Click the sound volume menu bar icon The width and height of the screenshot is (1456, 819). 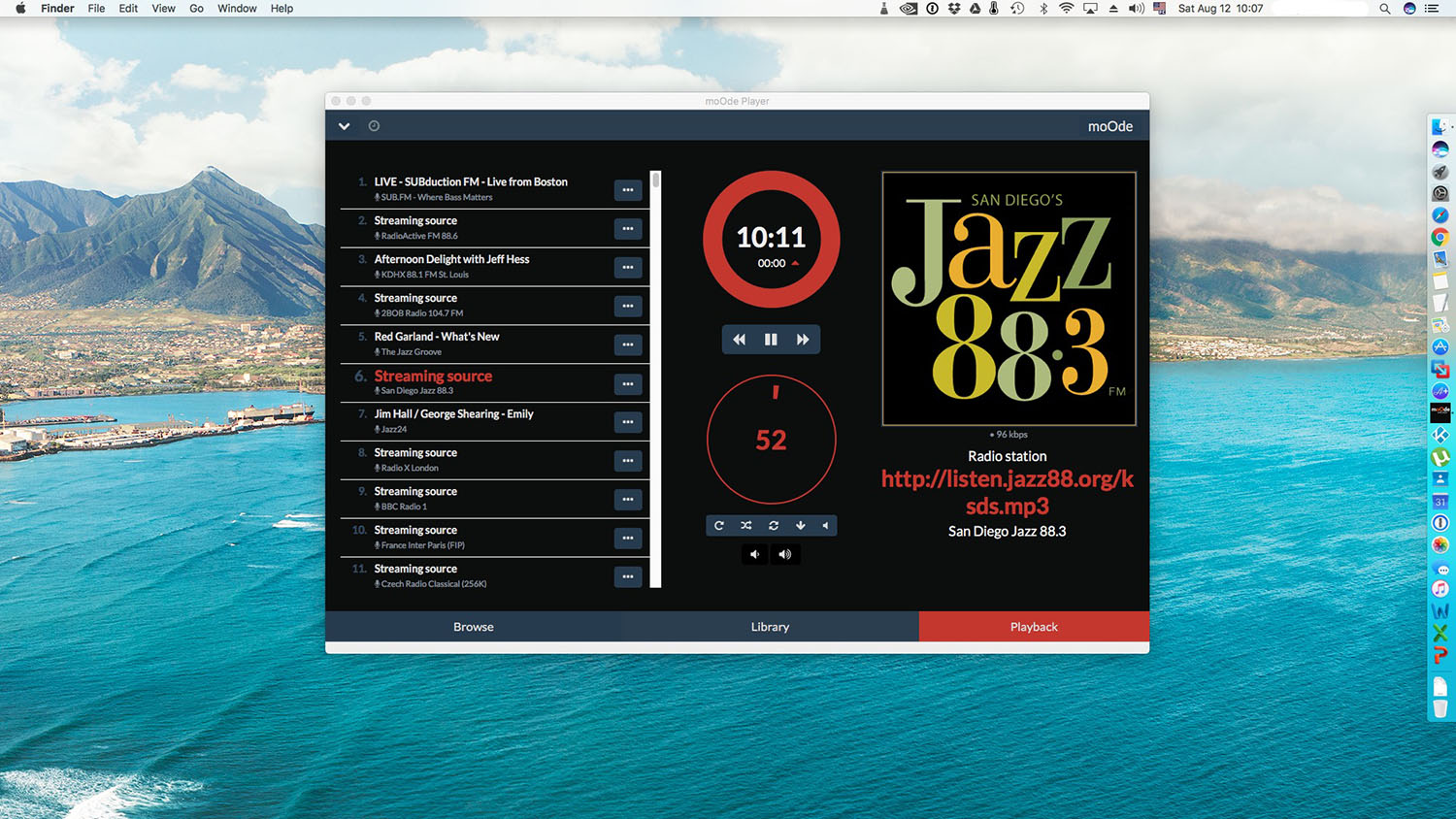point(1136,9)
